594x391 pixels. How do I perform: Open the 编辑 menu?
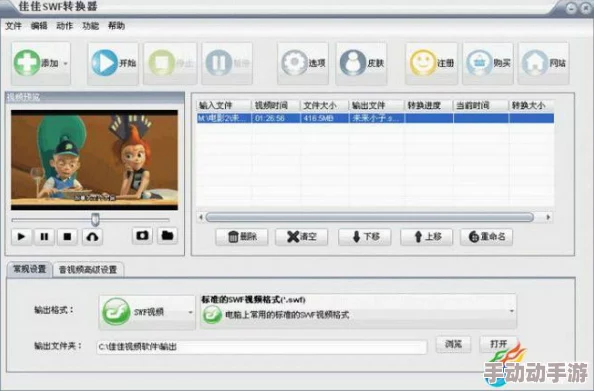pyautogui.click(x=39, y=26)
